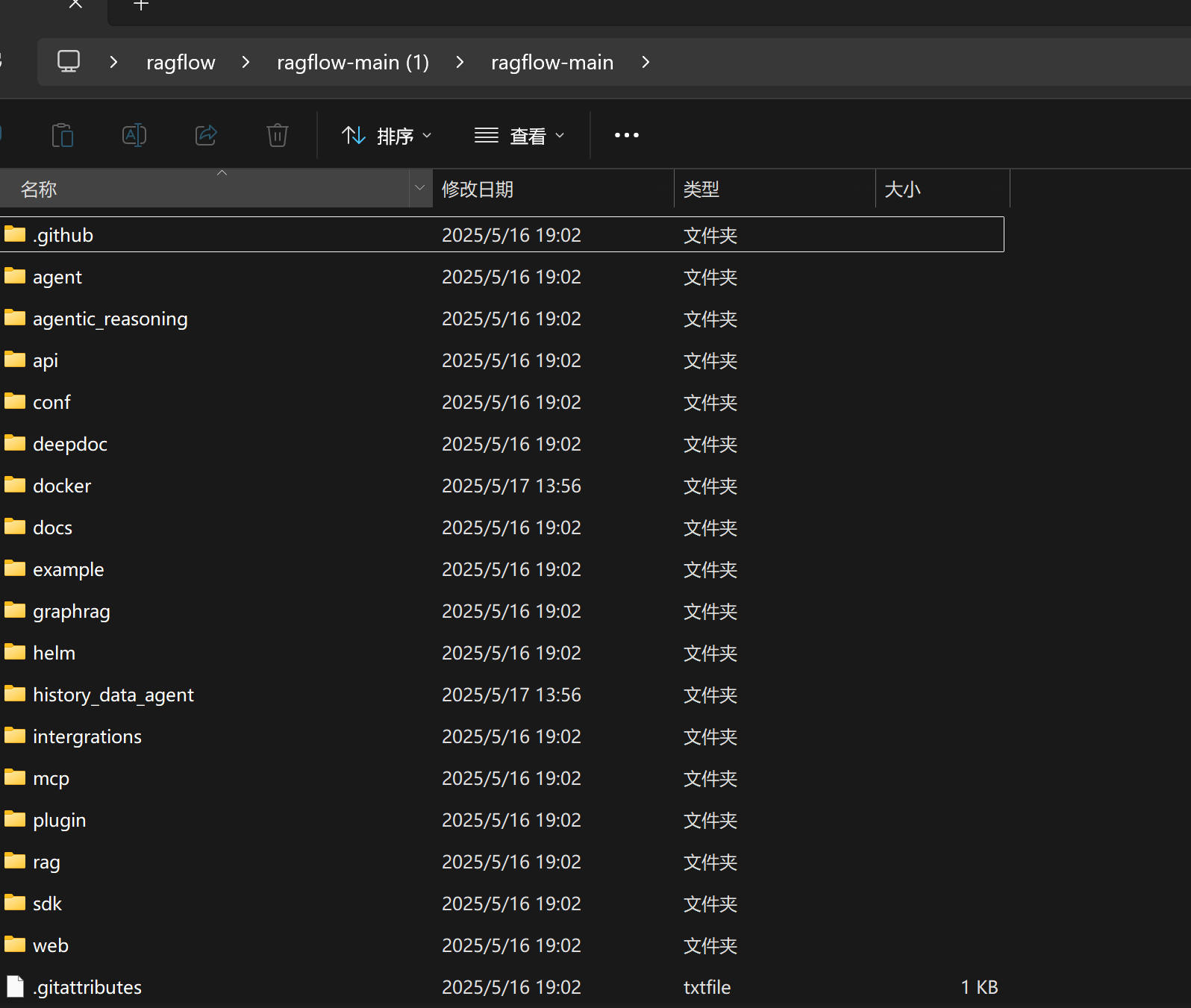The height and width of the screenshot is (1008, 1191).
Task: Select the web folder icon
Action: (15, 945)
